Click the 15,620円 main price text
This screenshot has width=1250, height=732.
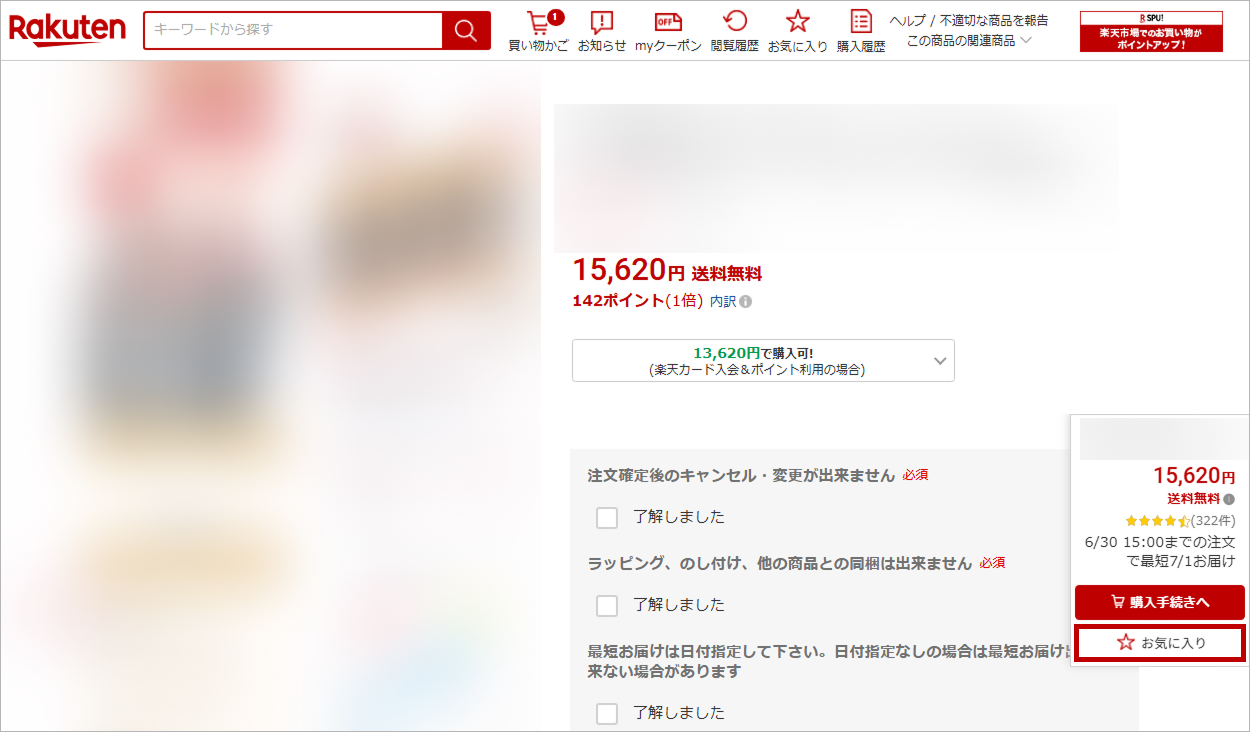[x=628, y=270]
